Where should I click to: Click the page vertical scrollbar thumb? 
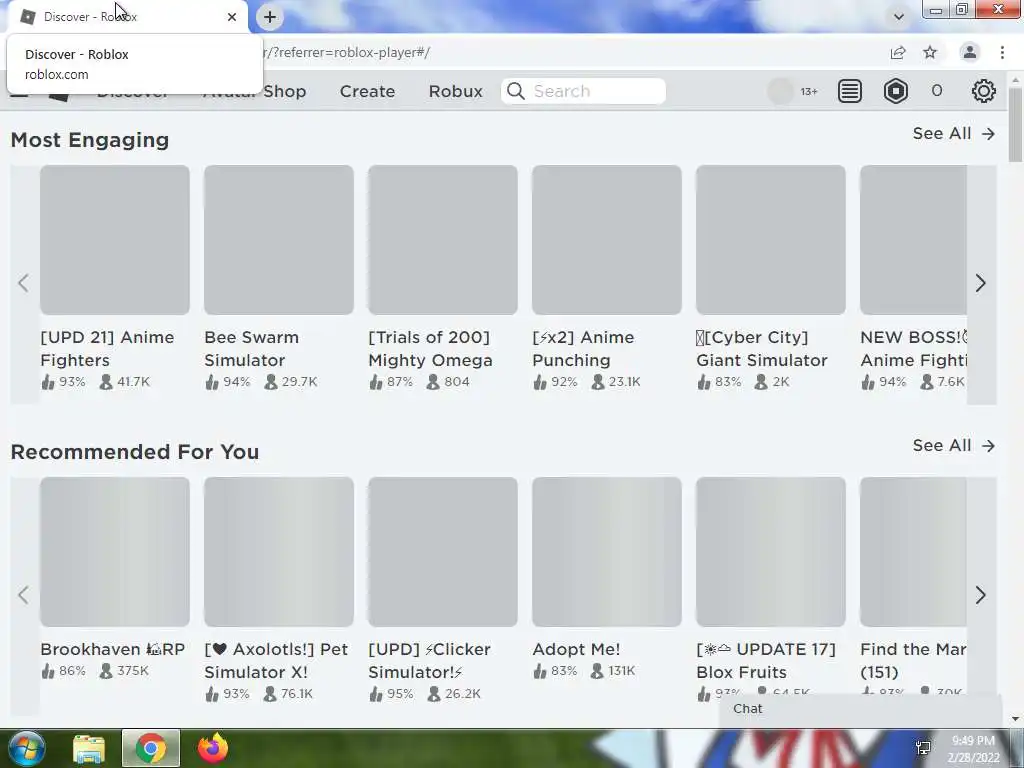pos(1016,124)
